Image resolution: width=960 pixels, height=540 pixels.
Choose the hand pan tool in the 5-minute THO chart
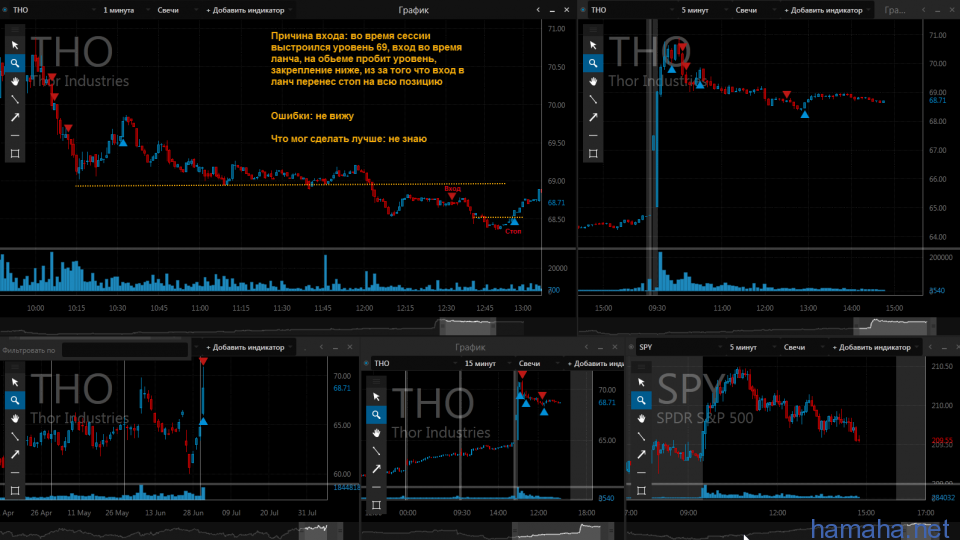pos(593,81)
